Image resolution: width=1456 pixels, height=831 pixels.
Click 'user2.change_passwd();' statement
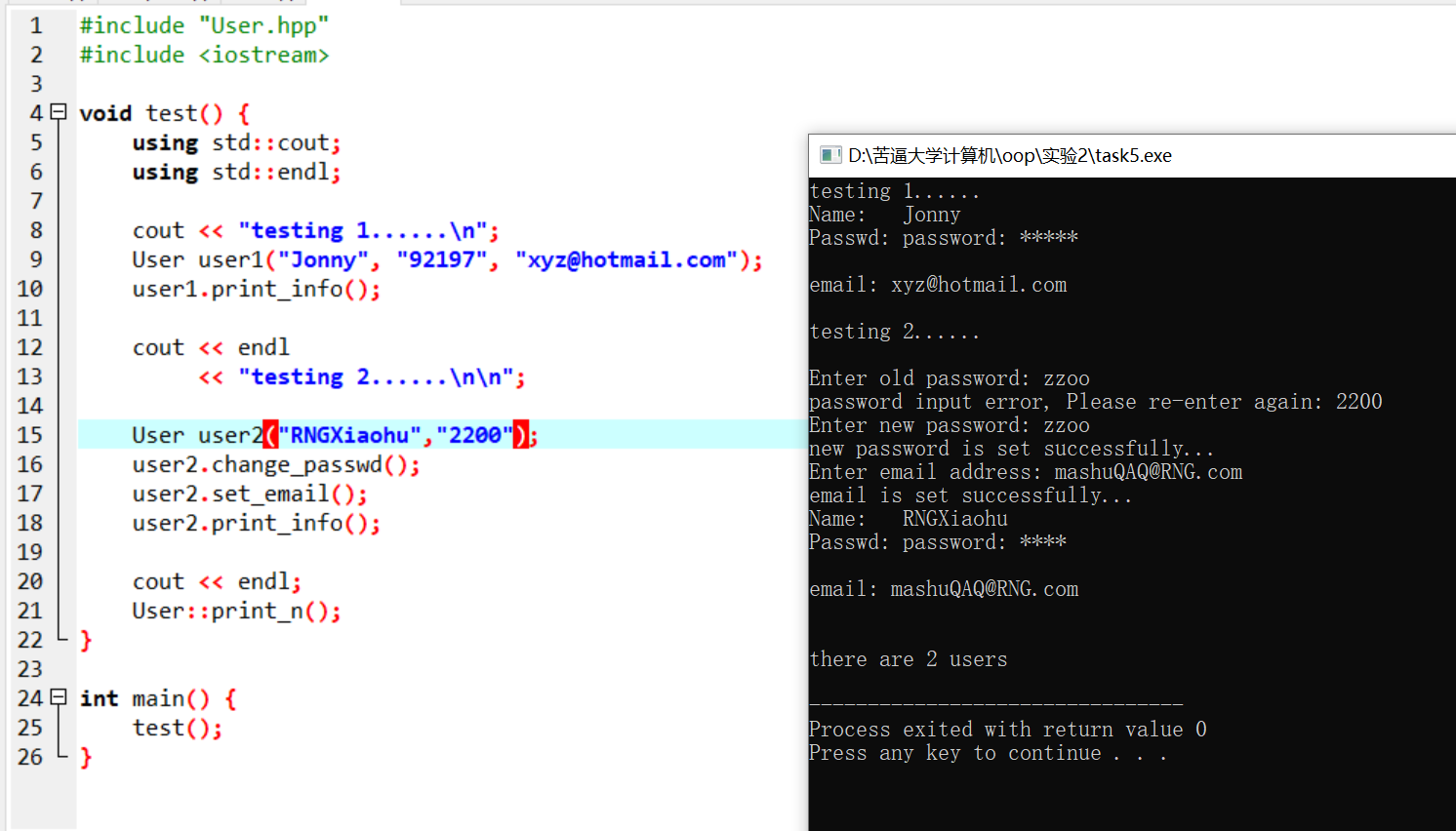276,464
